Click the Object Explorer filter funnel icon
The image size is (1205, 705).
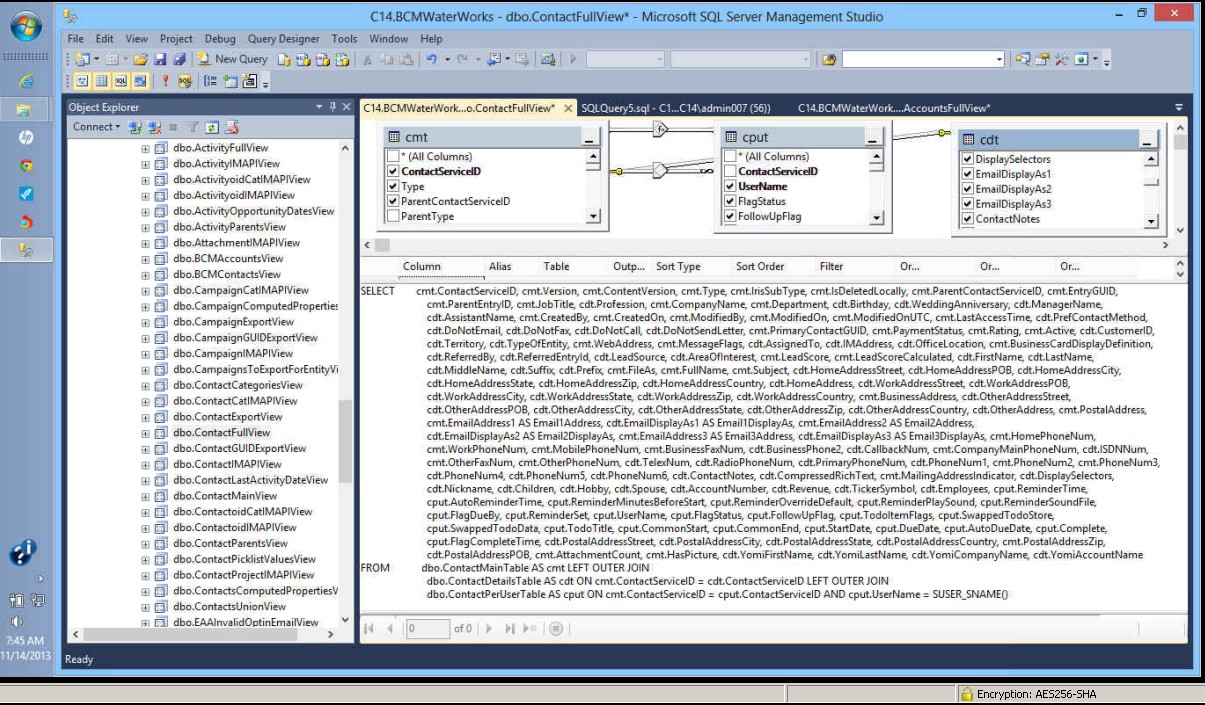click(194, 127)
